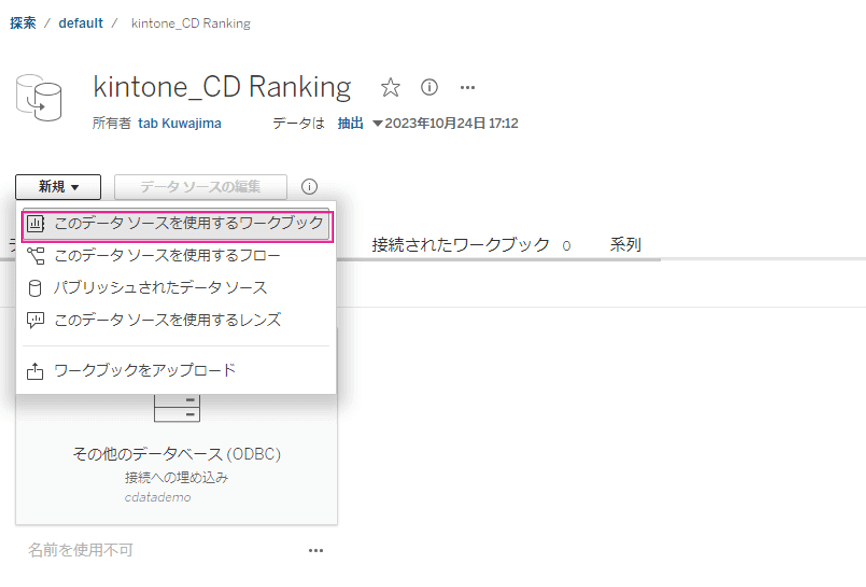
Task: Click the lens speech-bubble icon
Action: click(35, 320)
